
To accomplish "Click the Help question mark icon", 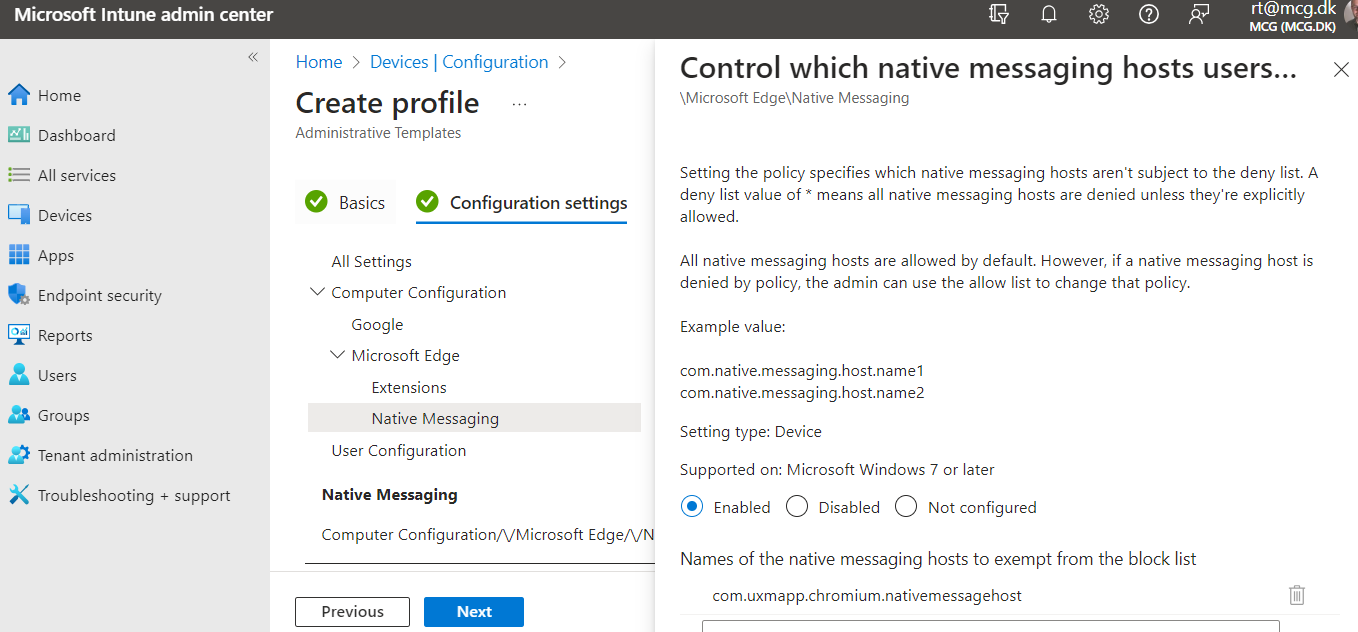I will [x=1149, y=14].
